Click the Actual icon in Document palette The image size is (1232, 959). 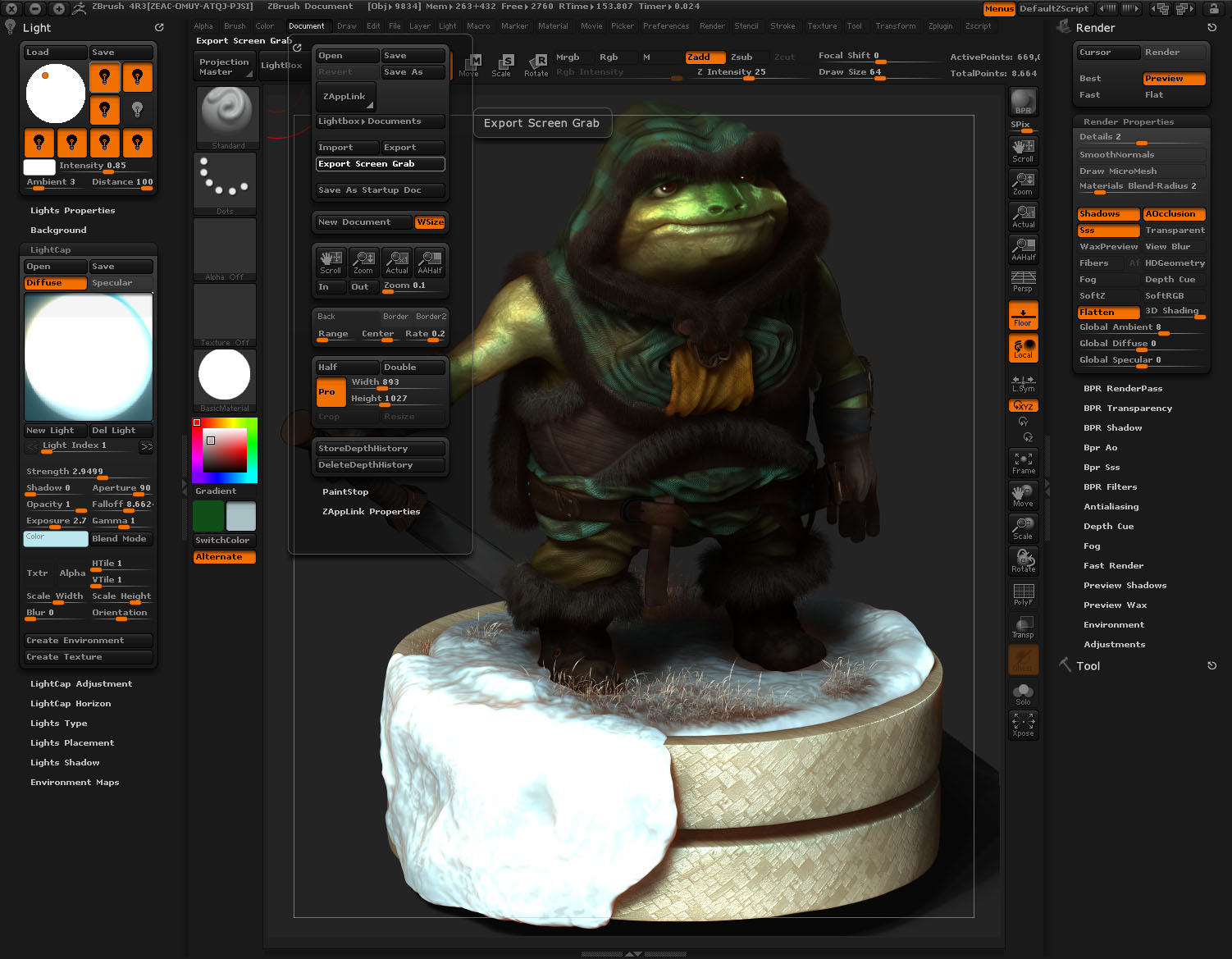[397, 262]
